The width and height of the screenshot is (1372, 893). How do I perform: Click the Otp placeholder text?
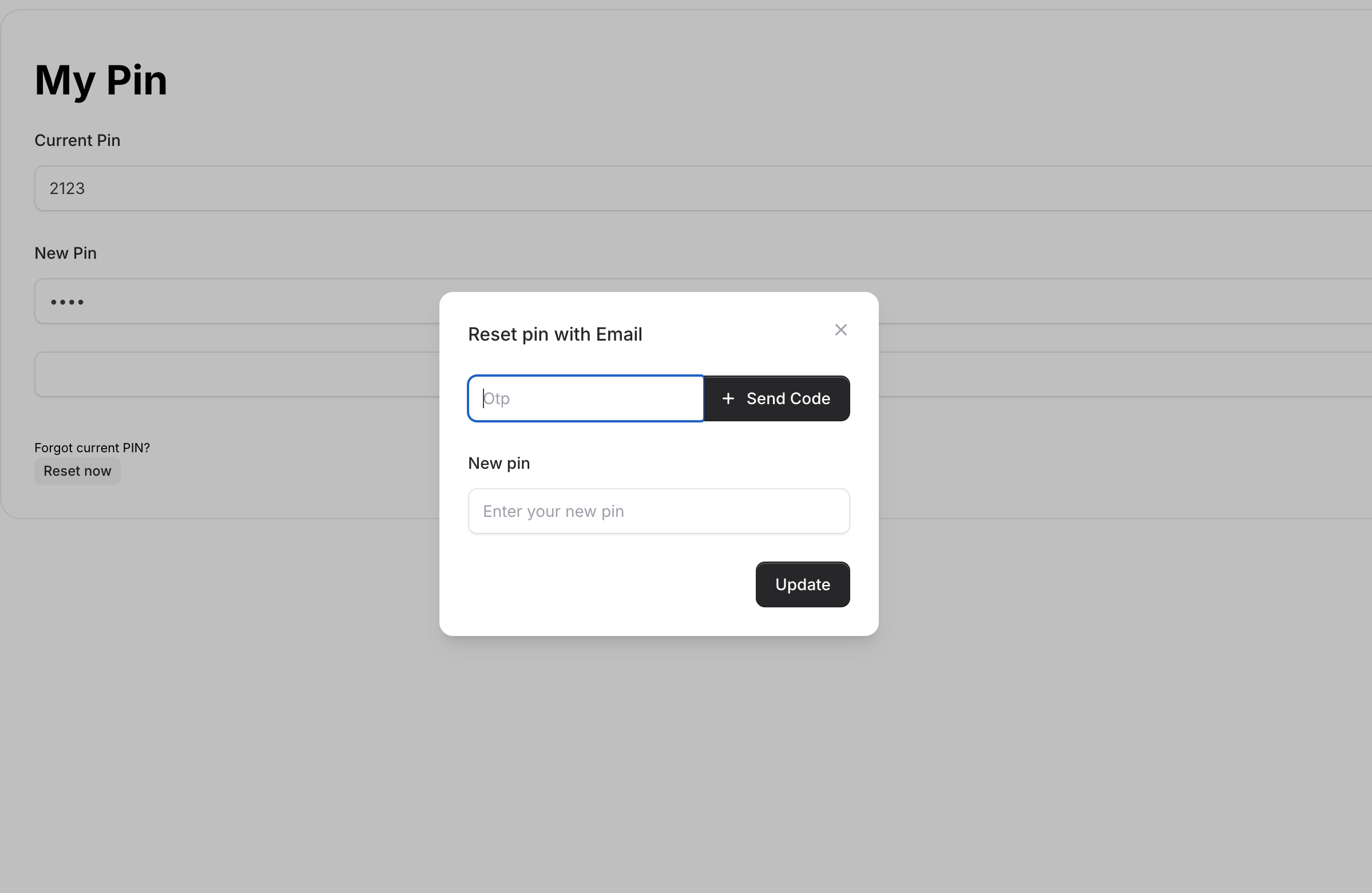497,398
